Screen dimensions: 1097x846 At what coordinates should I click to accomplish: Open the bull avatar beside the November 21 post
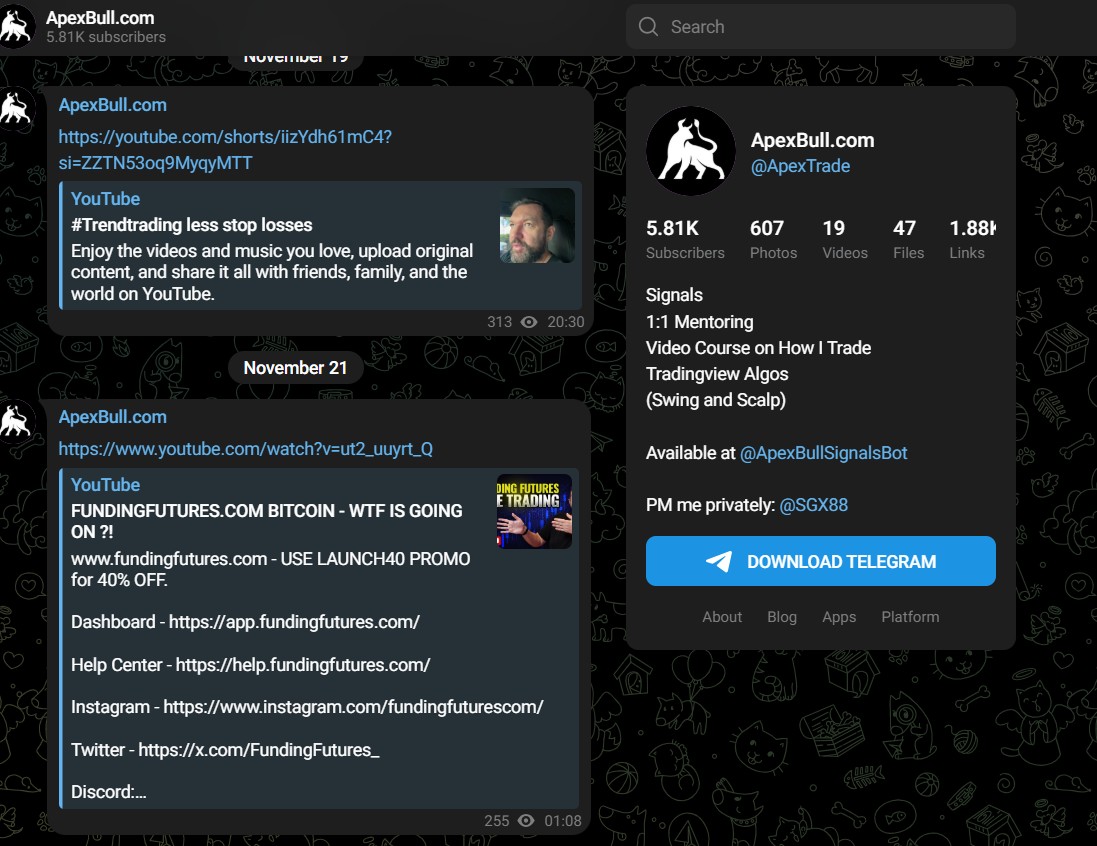[15, 421]
